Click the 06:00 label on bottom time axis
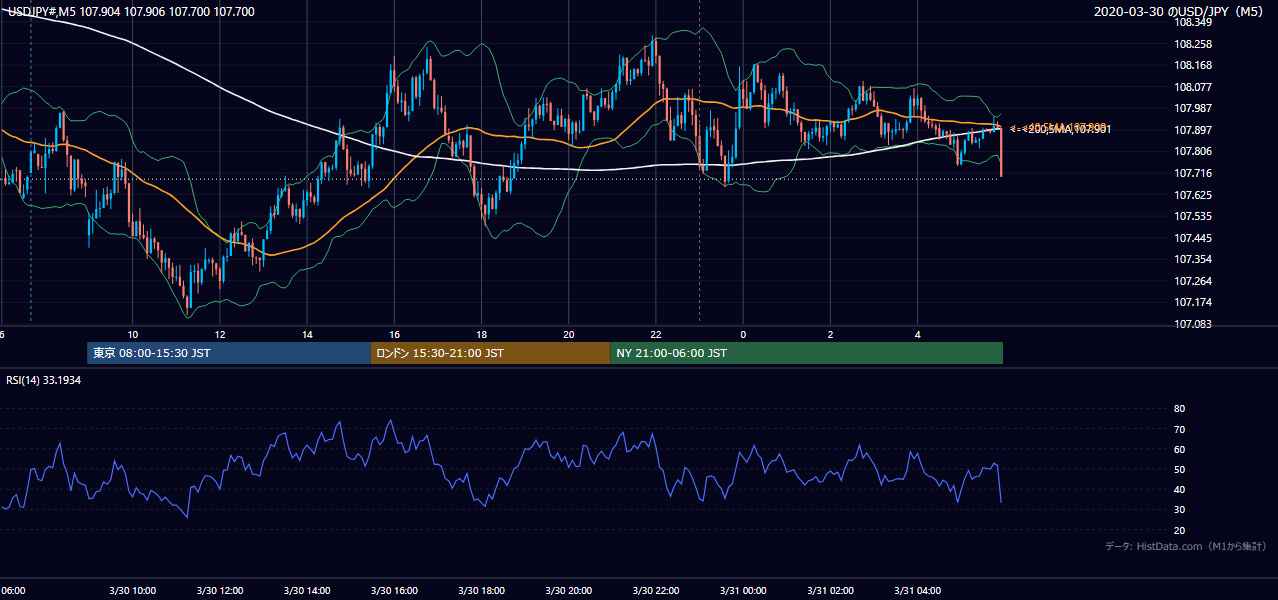1278x600 pixels. tap(13, 590)
